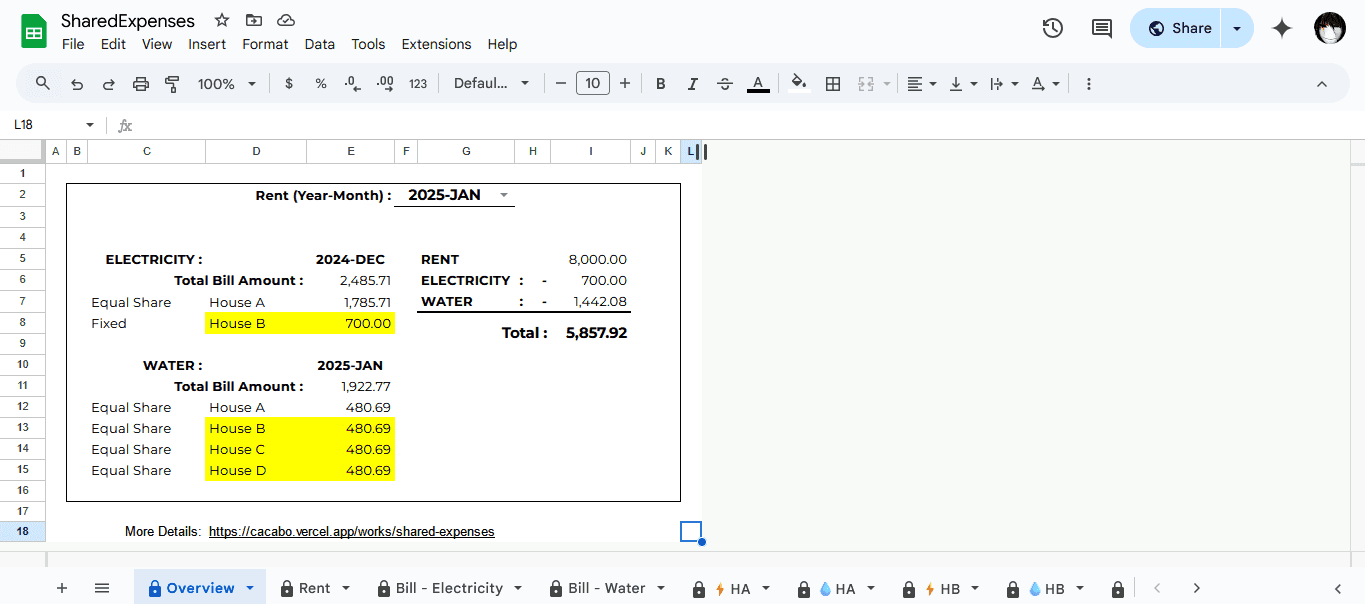Open the 2025-JAN rent month dropdown

[x=503, y=195]
